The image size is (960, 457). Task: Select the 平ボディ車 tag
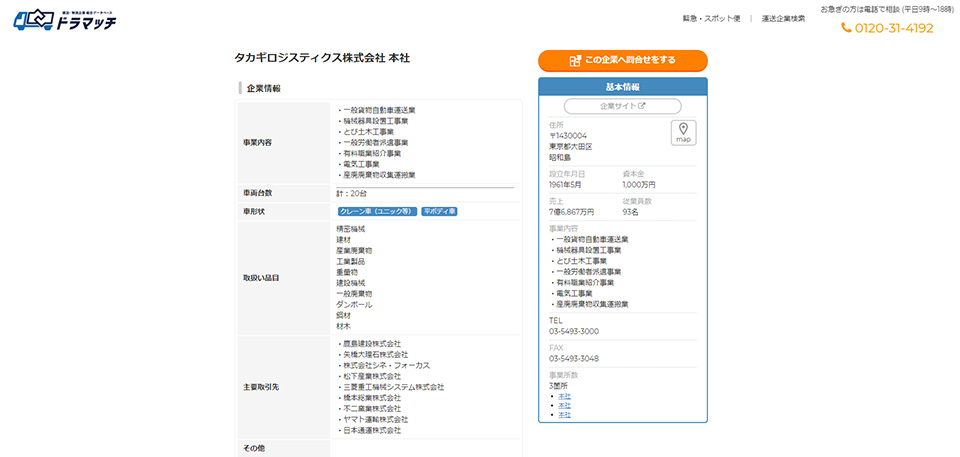tap(440, 211)
